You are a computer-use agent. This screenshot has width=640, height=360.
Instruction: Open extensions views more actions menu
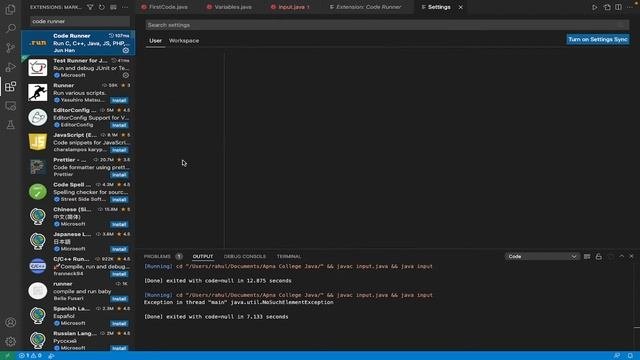click(125, 7)
